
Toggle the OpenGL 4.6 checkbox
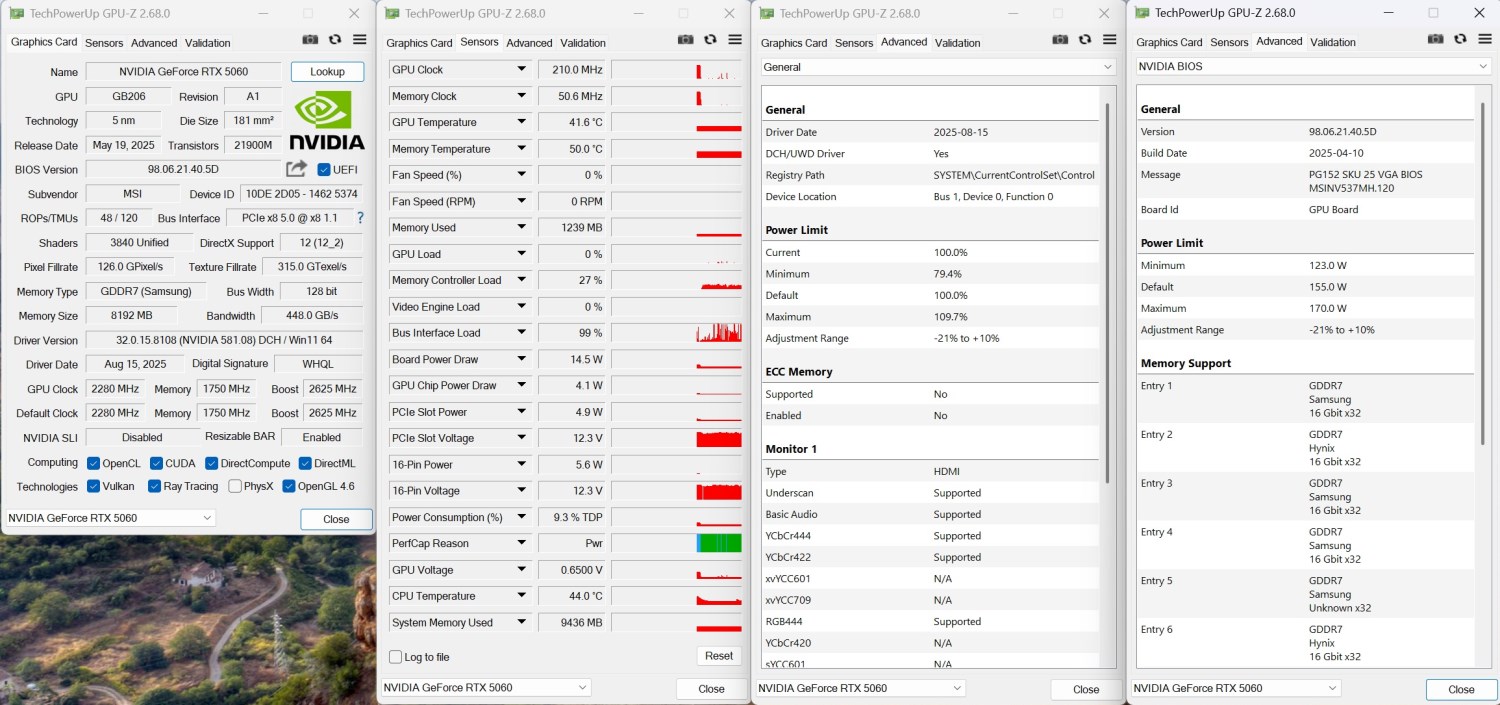click(289, 486)
